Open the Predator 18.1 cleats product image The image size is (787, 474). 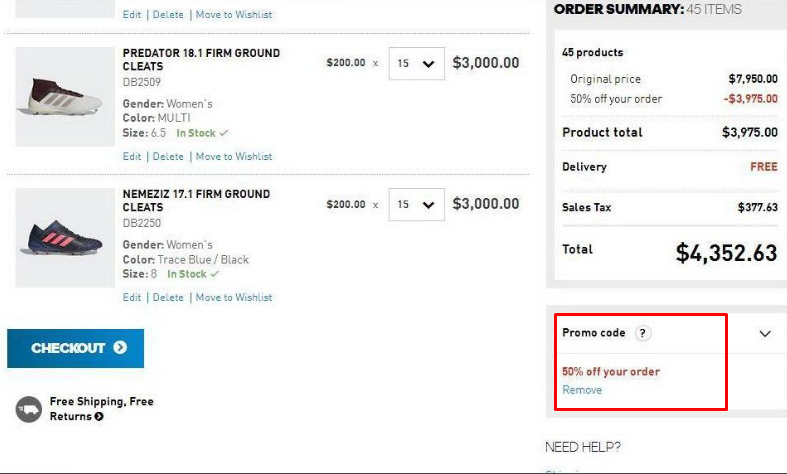pos(65,97)
